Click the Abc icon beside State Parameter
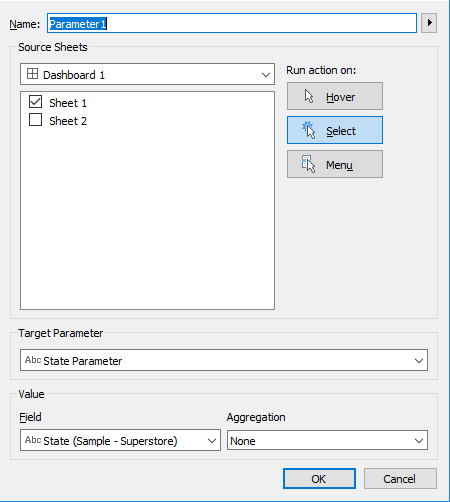 click(33, 360)
